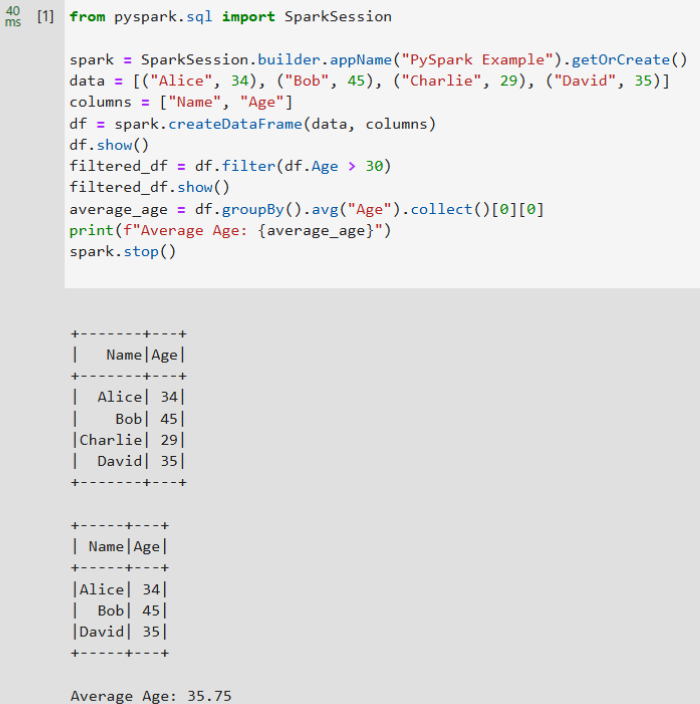
Task: Click the David row in first output table
Action: (128, 461)
